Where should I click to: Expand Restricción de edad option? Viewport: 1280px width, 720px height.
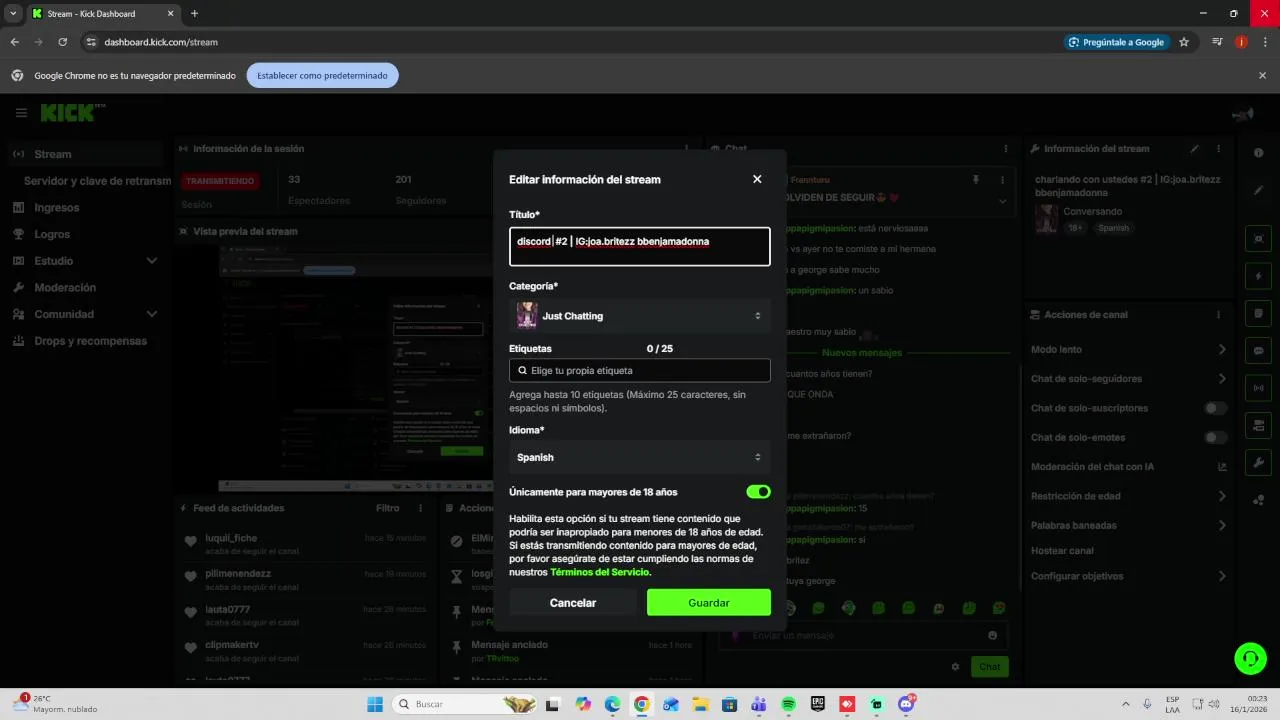click(1129, 496)
